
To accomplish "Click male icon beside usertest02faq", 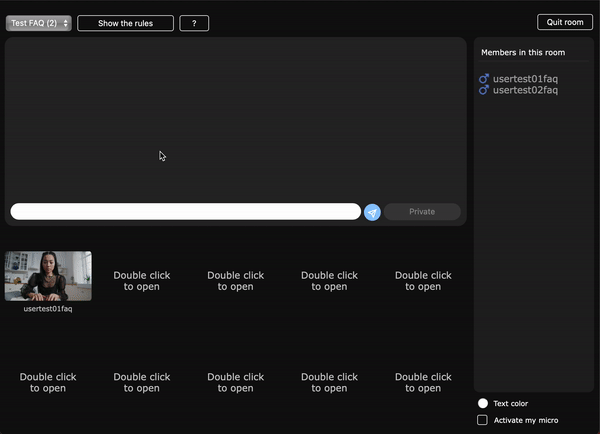I will (x=484, y=90).
